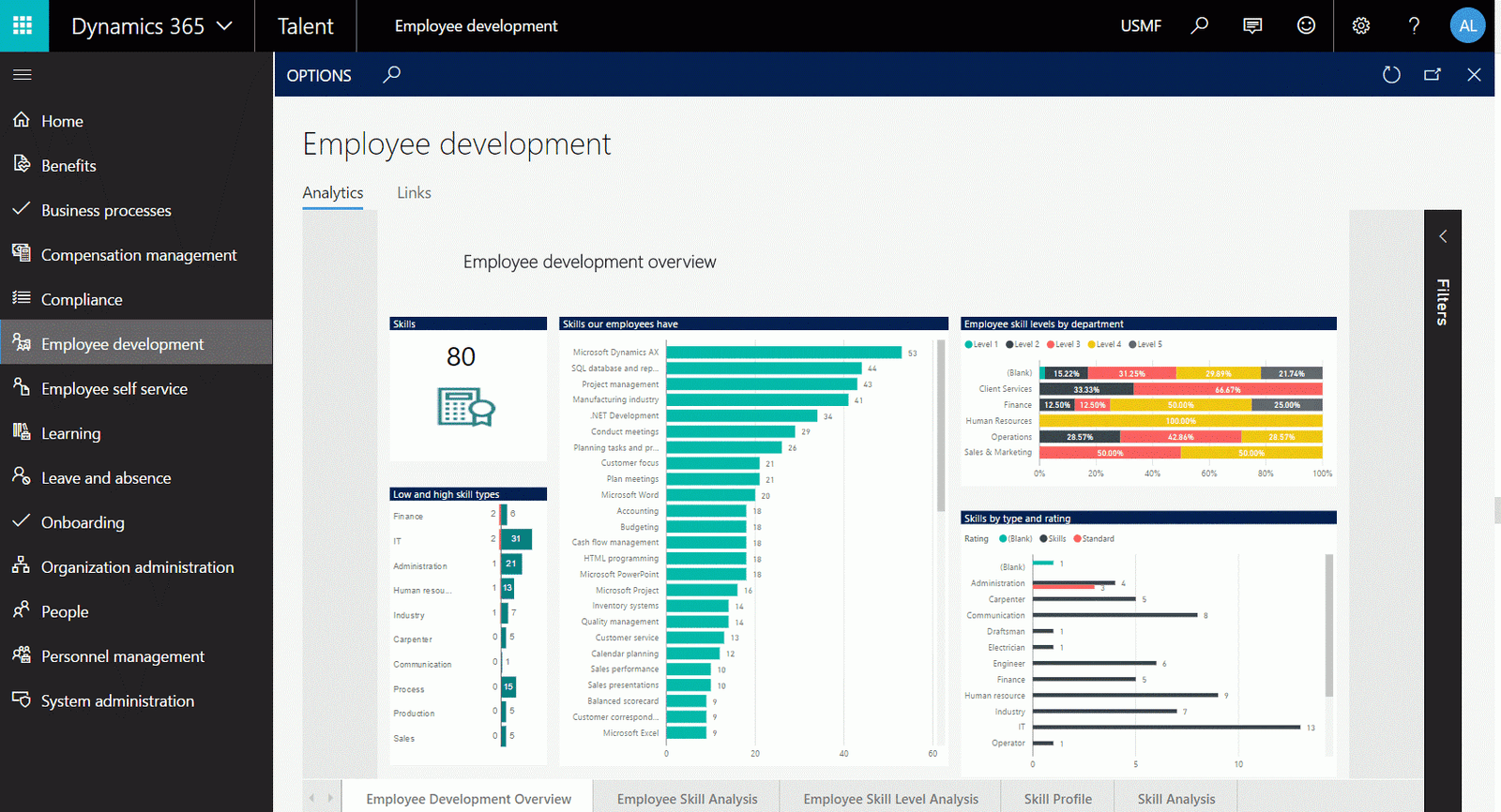Click the Skills count value 80
The image size is (1501, 812).
tap(461, 356)
